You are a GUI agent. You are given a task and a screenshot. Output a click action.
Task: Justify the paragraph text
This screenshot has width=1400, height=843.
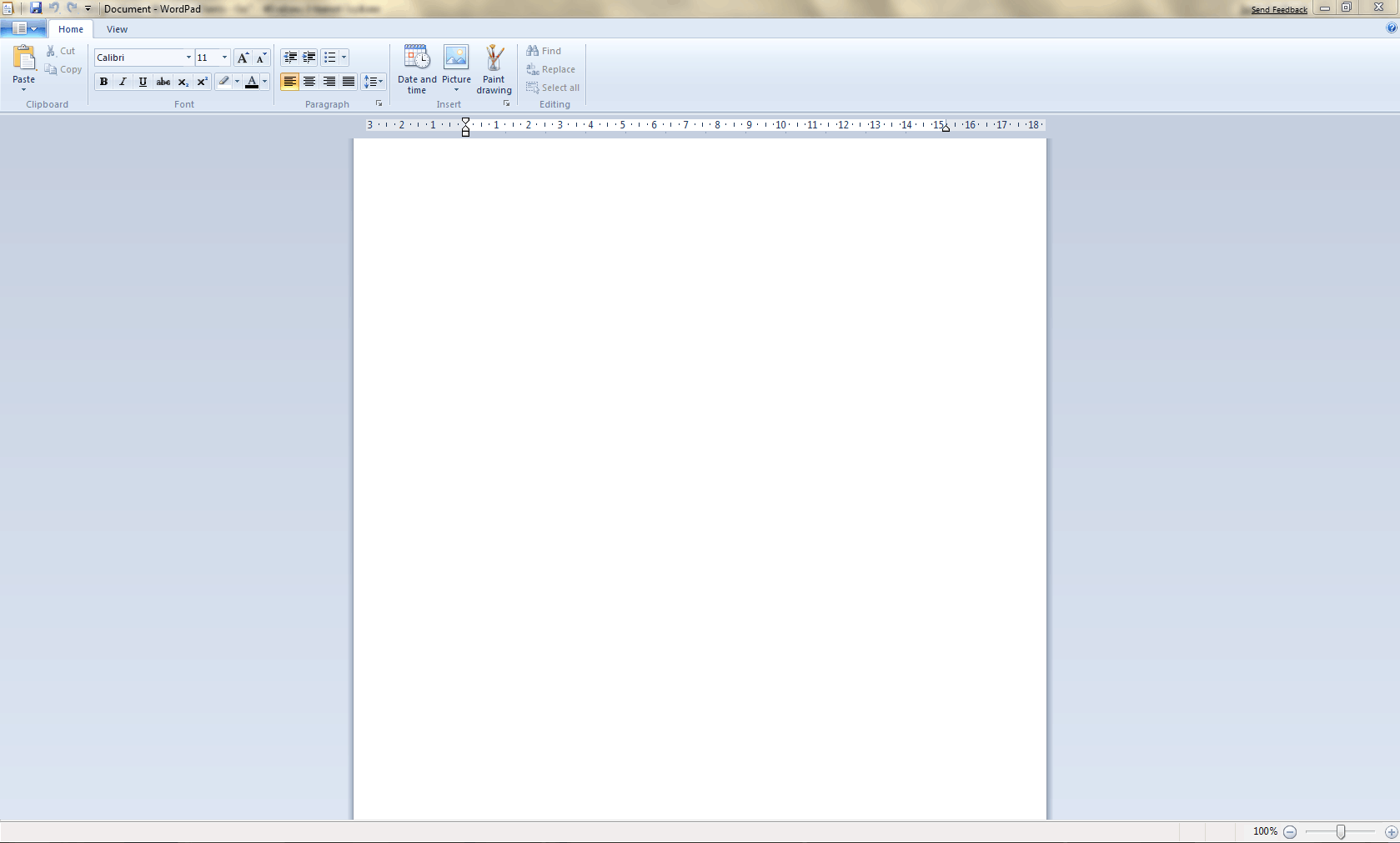coord(349,82)
